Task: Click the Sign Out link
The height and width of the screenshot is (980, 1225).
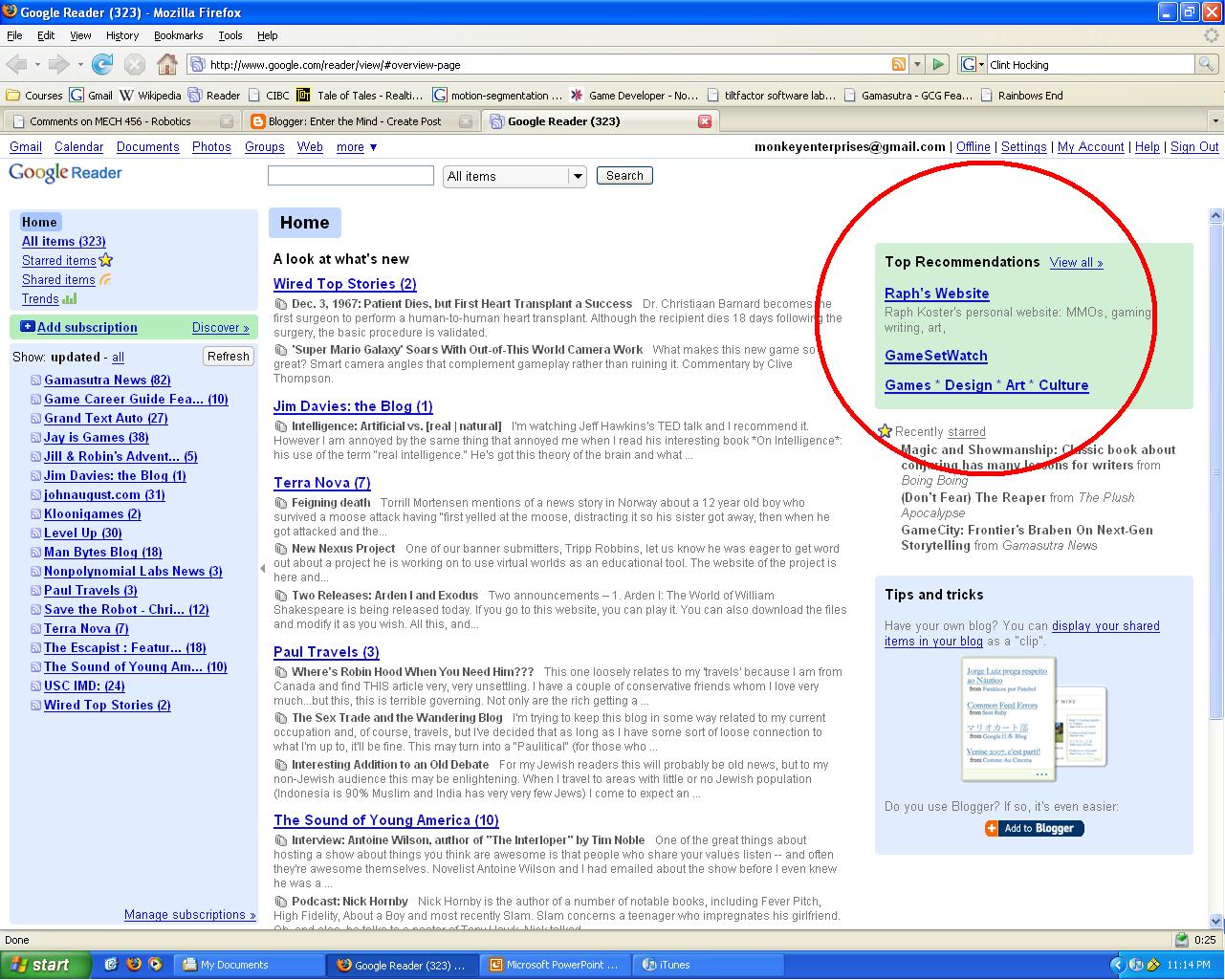Action: (1194, 147)
